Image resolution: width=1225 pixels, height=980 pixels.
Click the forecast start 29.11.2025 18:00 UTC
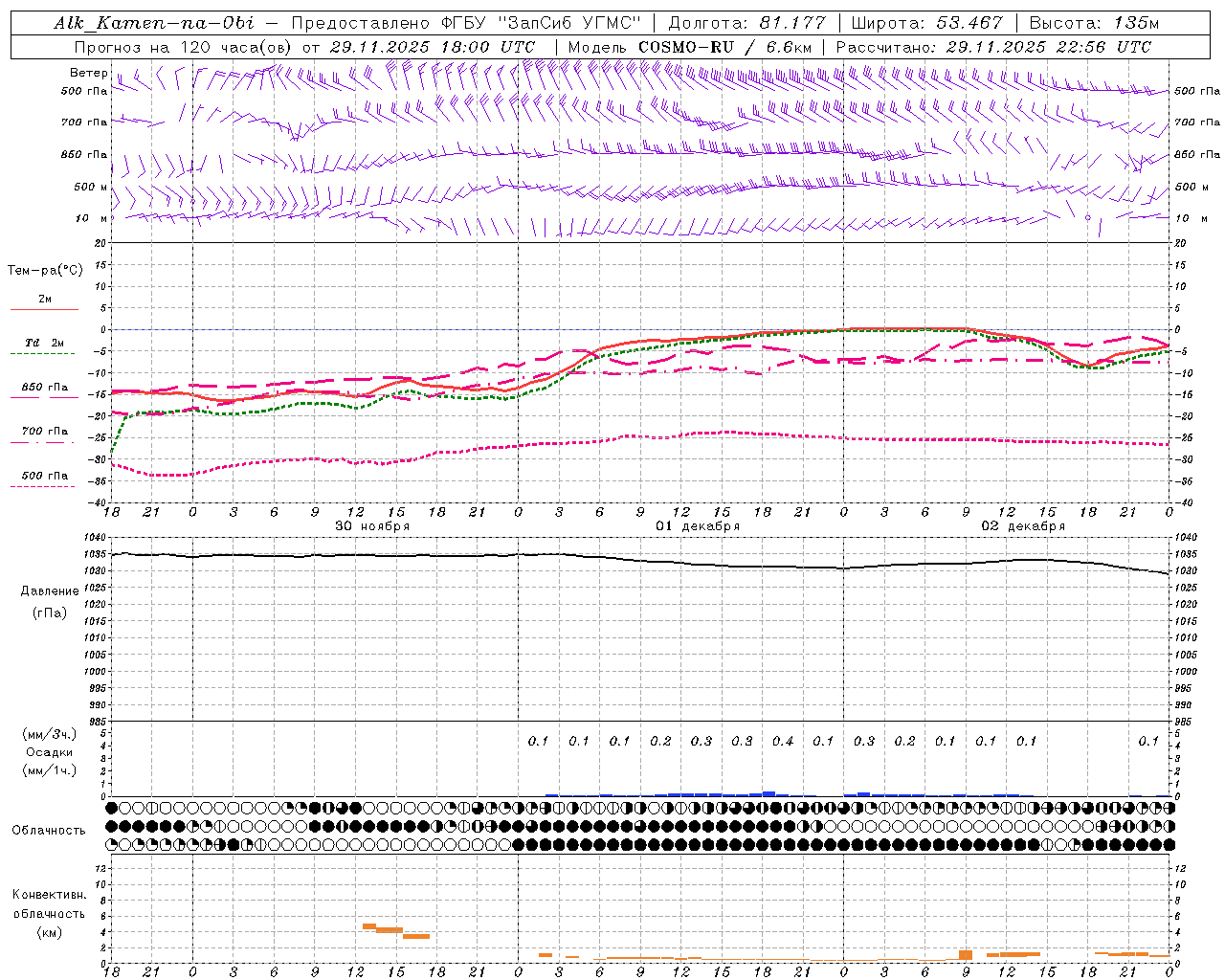432,47
